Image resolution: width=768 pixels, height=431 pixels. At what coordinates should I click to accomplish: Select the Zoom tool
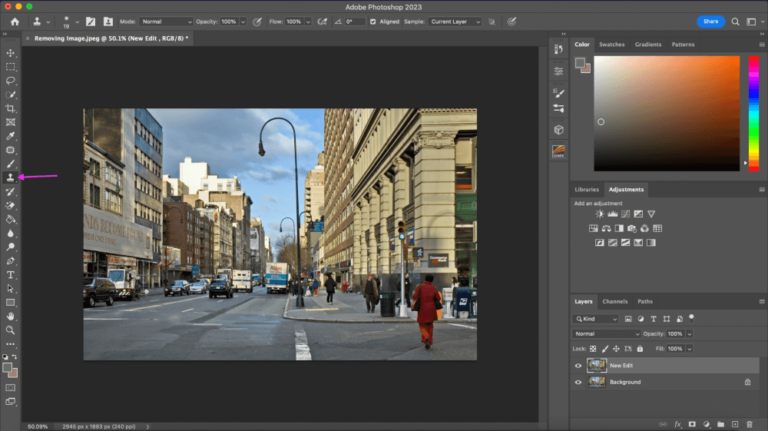point(11,330)
